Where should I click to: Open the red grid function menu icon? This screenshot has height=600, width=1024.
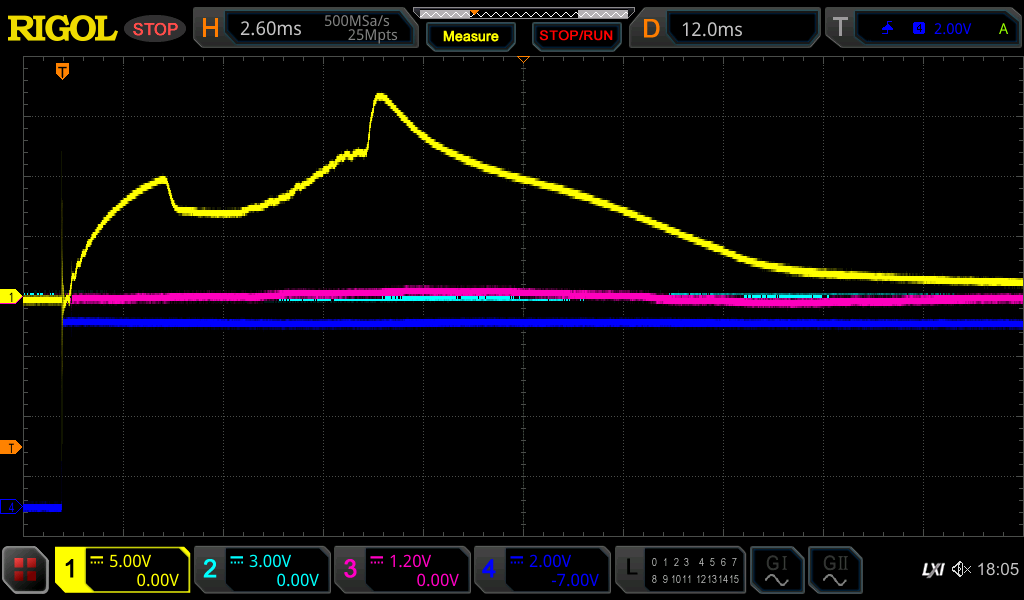point(26,570)
